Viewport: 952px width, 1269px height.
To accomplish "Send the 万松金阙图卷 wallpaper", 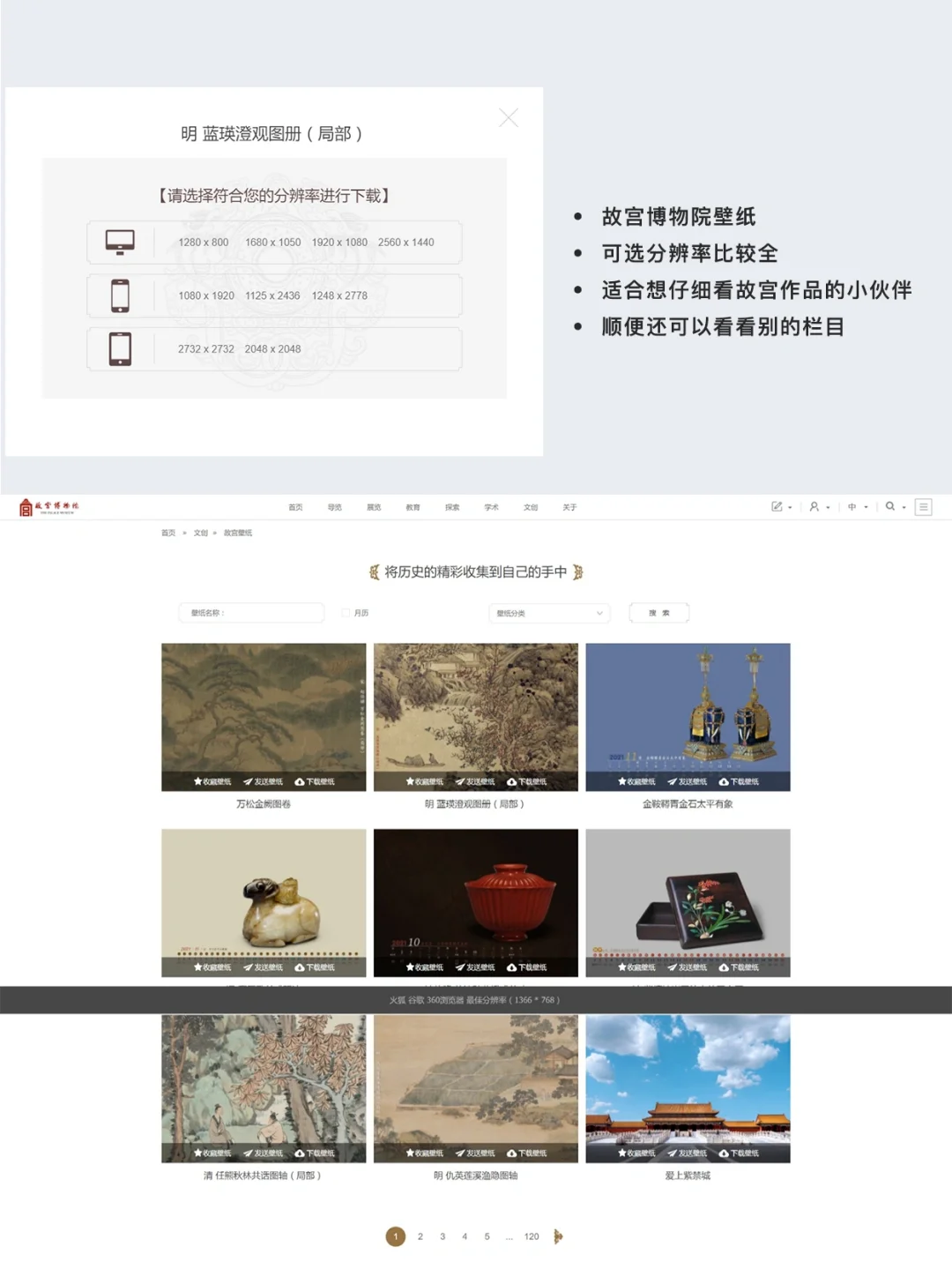I will [264, 782].
